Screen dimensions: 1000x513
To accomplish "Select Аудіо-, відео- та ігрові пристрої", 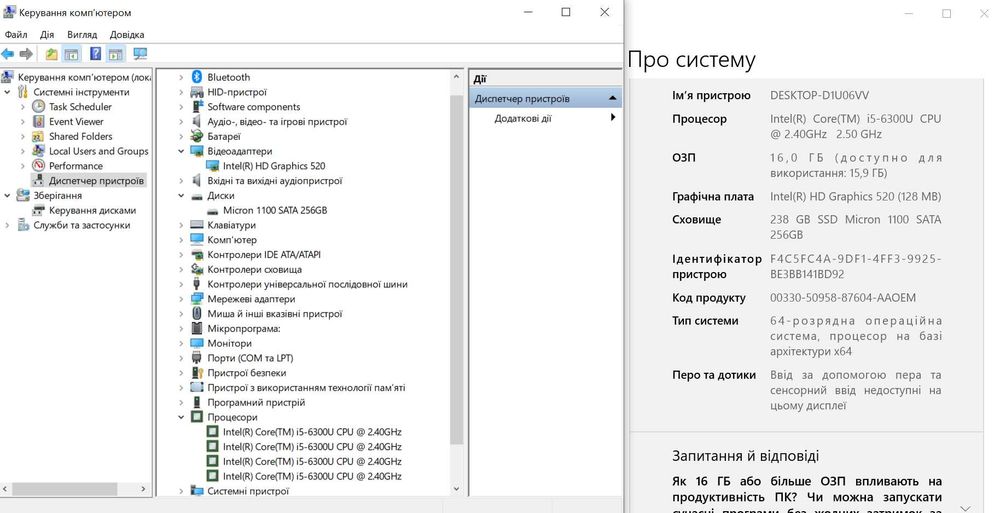I will click(x=277, y=121).
